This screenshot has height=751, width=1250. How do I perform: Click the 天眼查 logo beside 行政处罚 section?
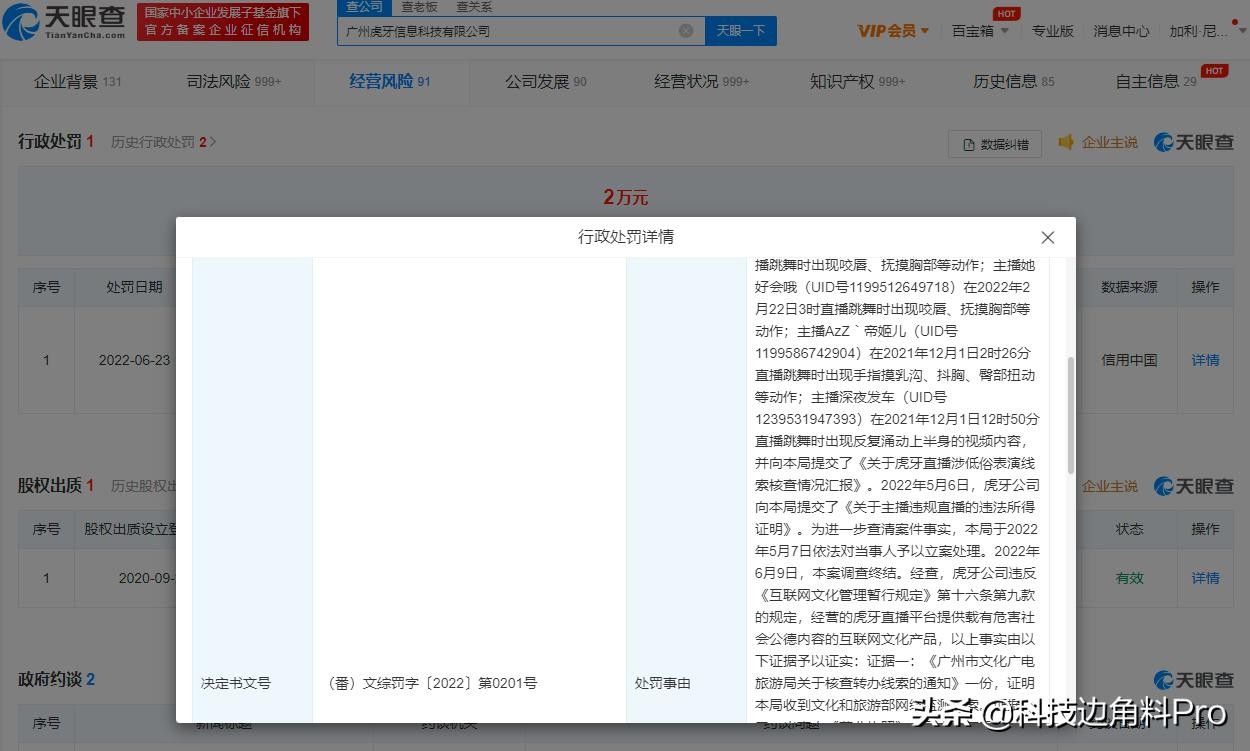1194,142
